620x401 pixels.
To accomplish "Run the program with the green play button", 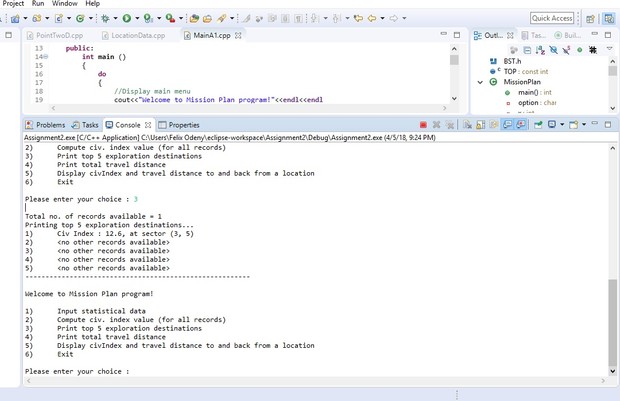I will point(127,18).
